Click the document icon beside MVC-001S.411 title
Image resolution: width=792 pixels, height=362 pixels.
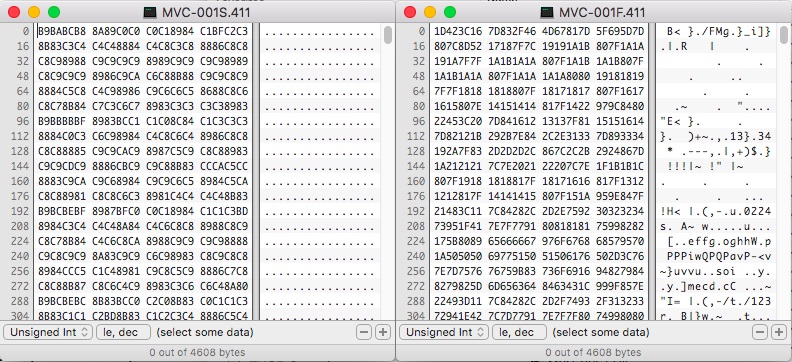coord(150,12)
